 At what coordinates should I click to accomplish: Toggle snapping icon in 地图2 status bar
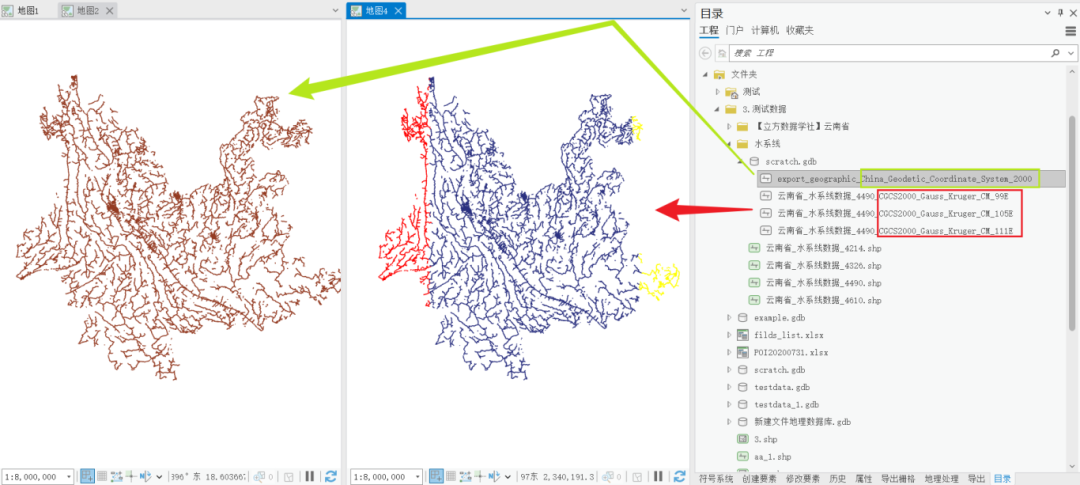click(87, 476)
